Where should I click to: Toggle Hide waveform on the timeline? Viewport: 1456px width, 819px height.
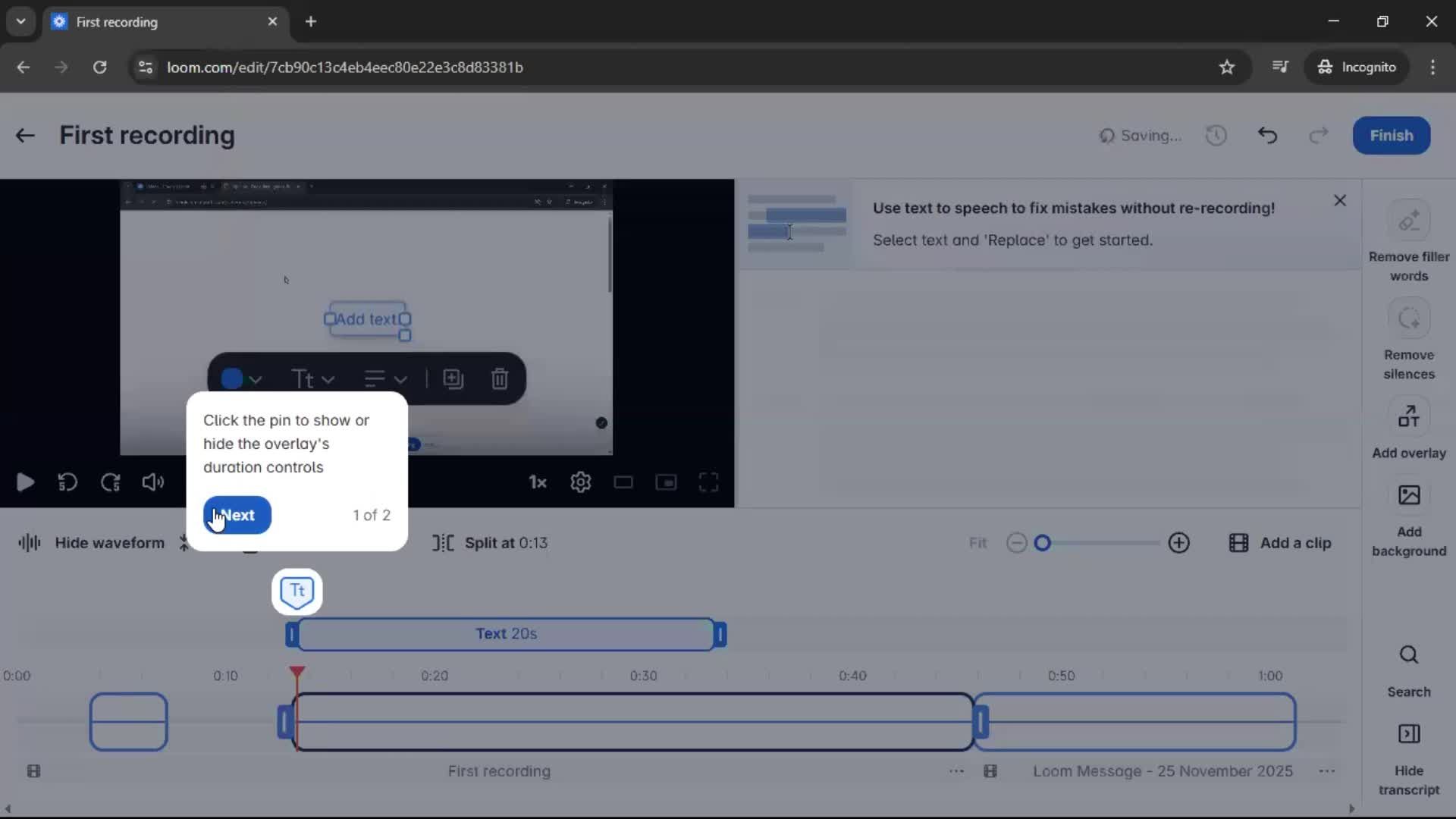pos(91,542)
